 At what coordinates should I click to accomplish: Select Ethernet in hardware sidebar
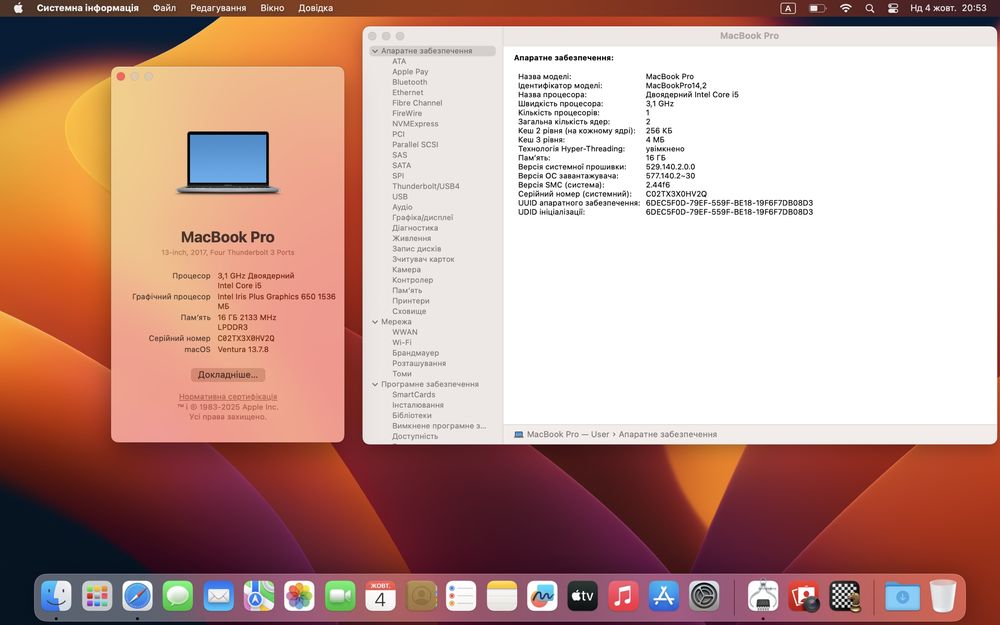(408, 92)
